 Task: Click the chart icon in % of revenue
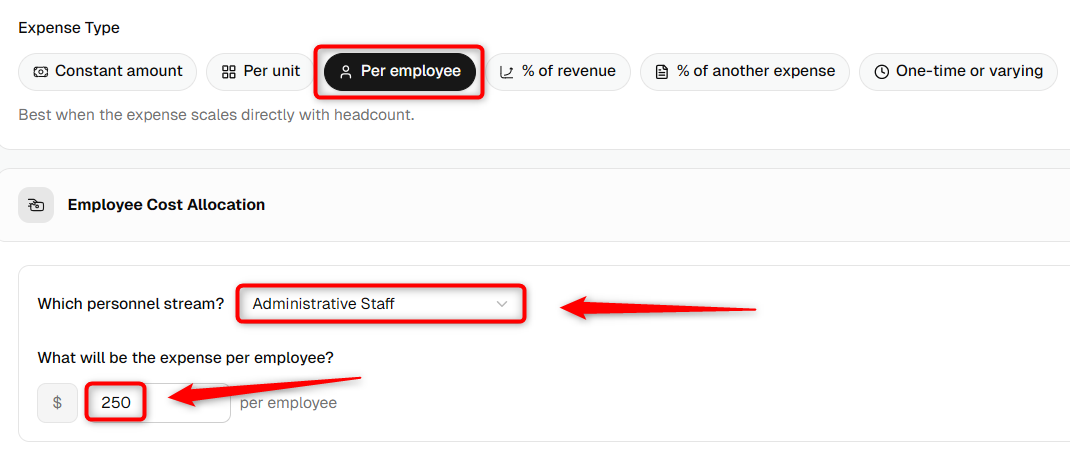click(x=506, y=72)
